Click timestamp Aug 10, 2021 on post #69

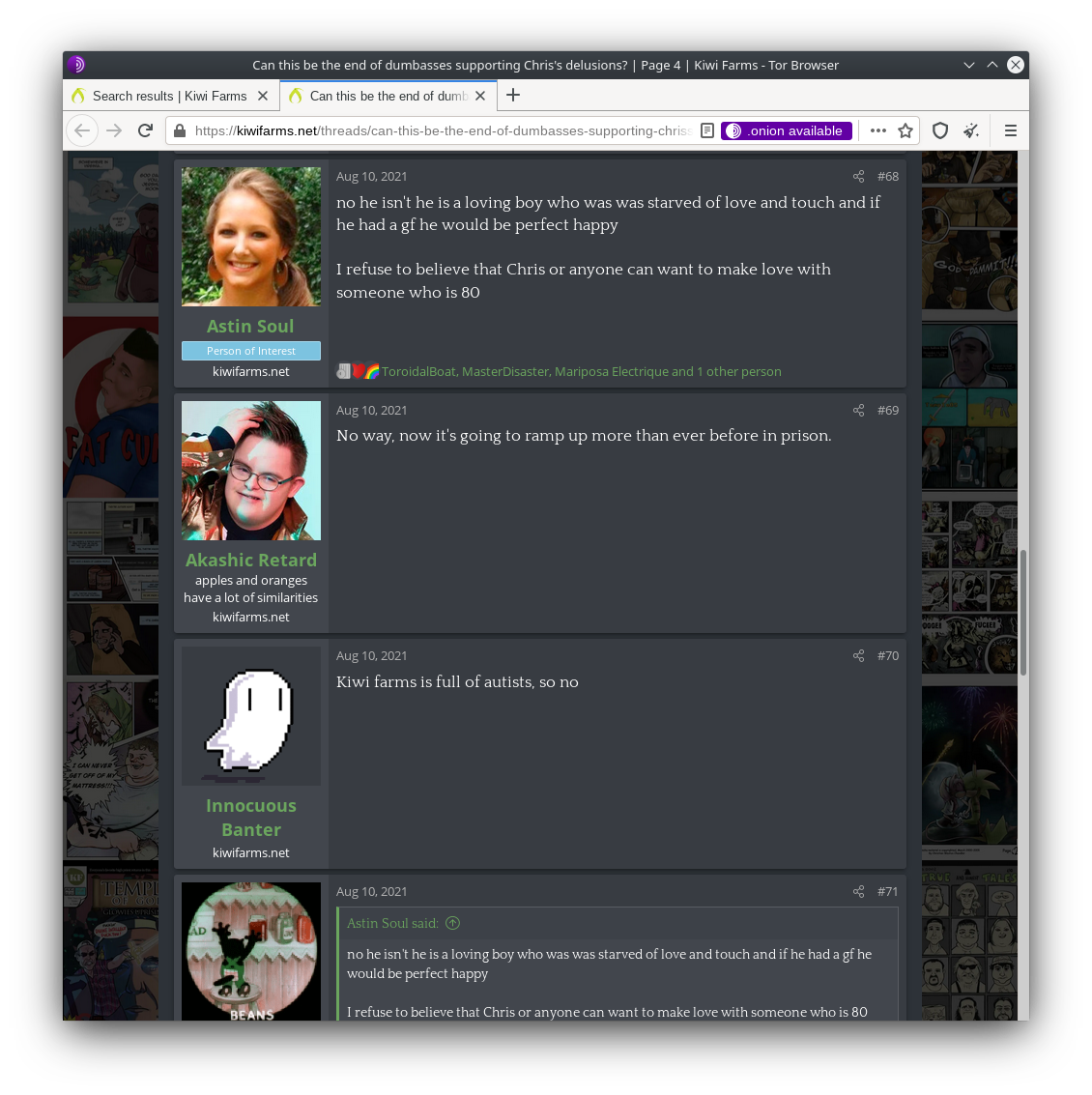[x=371, y=410]
